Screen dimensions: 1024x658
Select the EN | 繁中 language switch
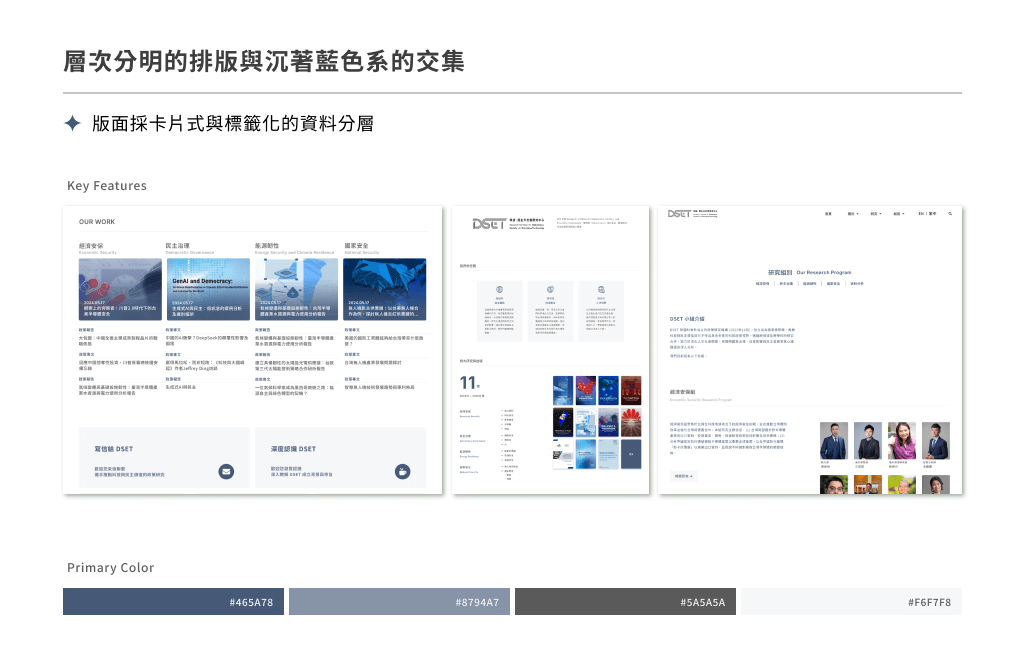(x=927, y=214)
